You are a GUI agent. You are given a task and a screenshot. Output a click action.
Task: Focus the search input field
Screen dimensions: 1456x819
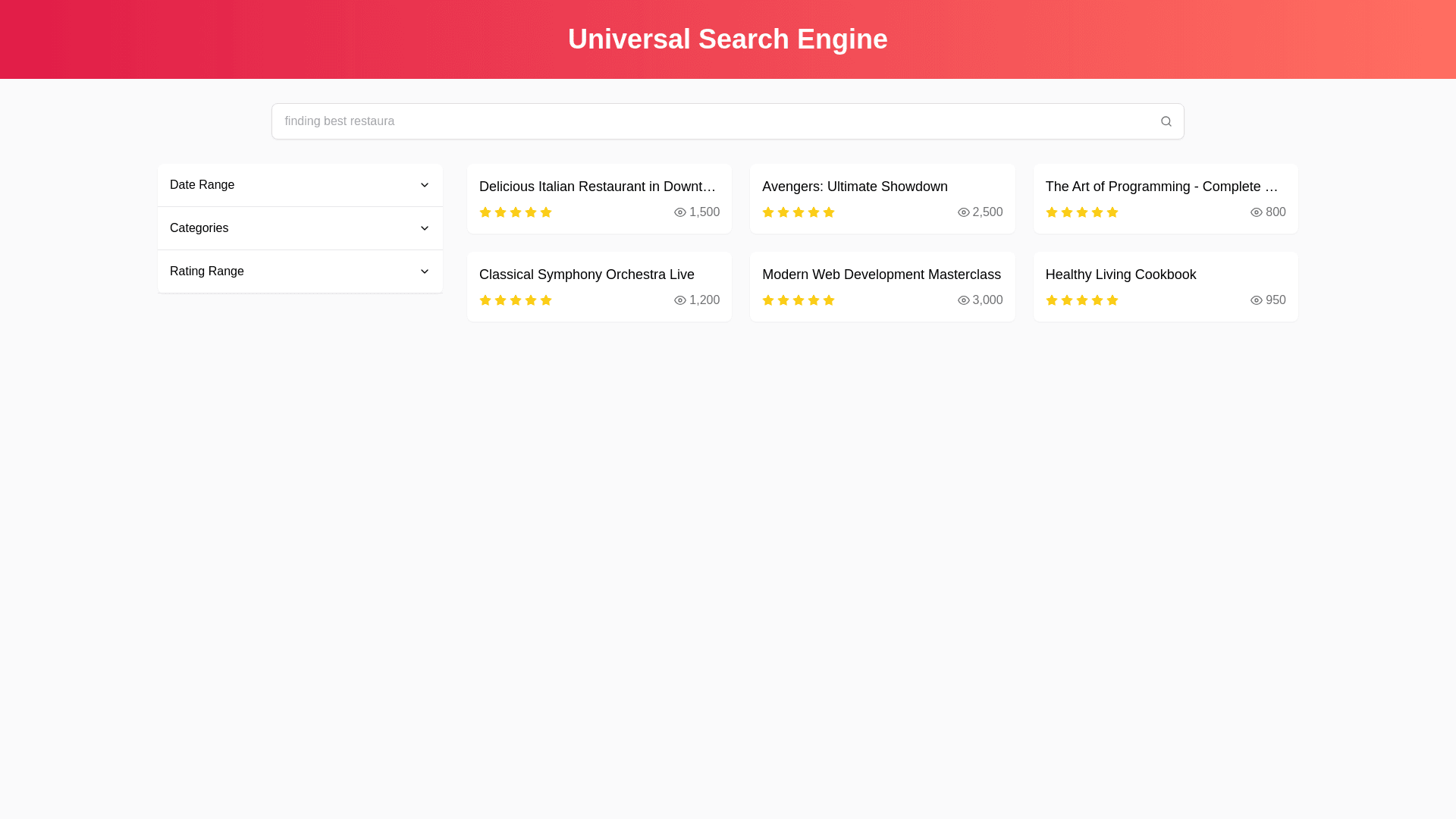713,121
